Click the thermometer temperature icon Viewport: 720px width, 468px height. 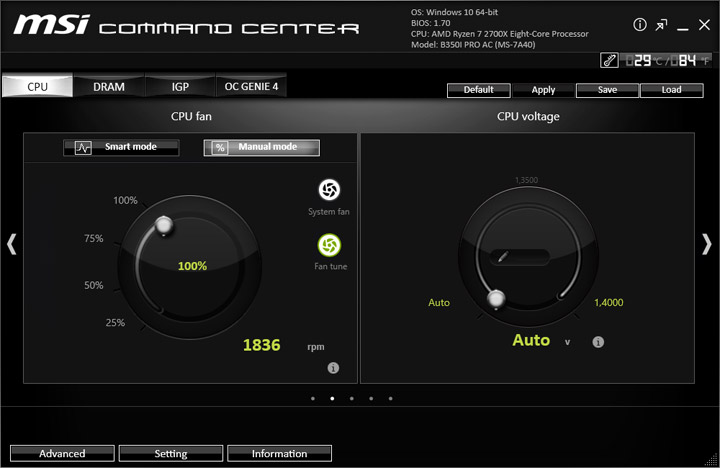click(609, 60)
